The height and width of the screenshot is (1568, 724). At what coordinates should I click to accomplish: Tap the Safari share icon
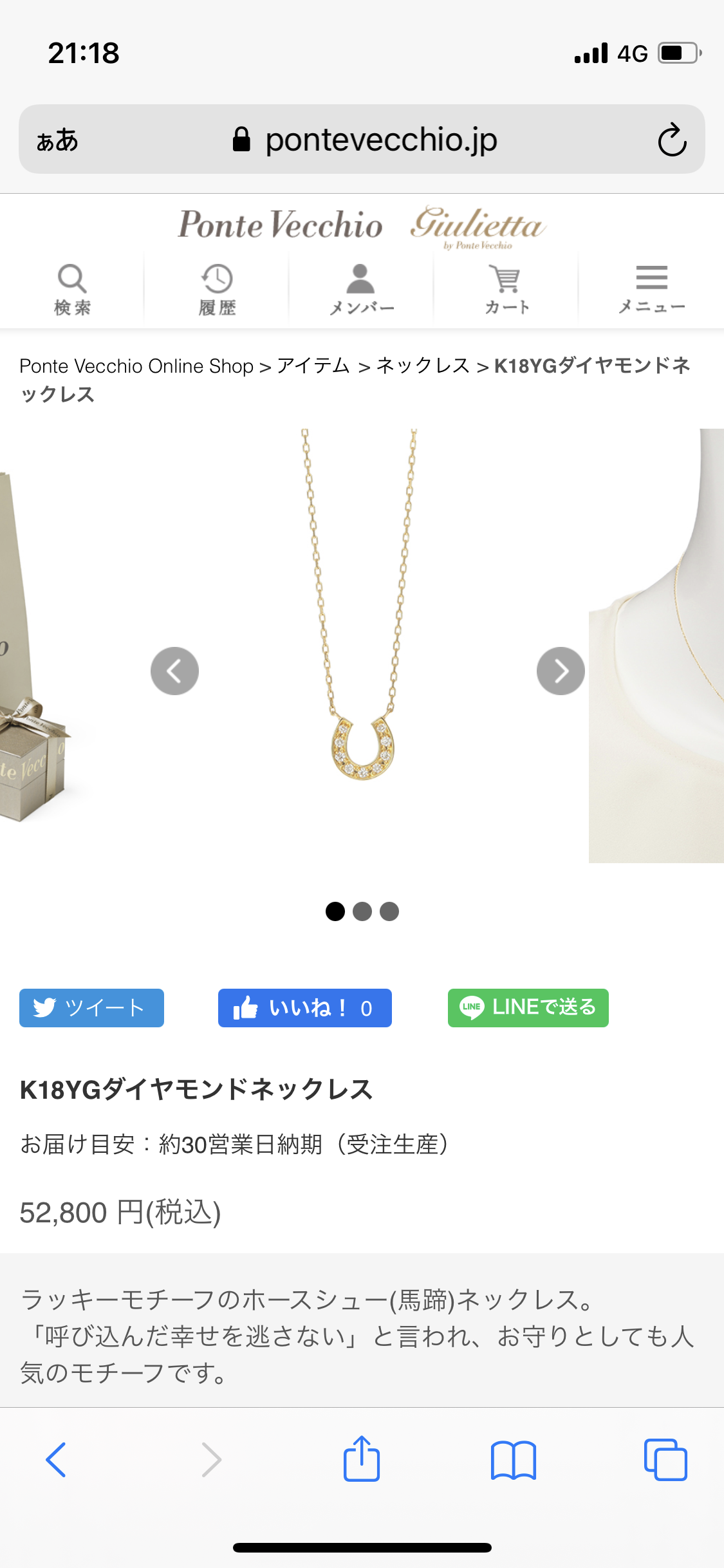tap(362, 1459)
